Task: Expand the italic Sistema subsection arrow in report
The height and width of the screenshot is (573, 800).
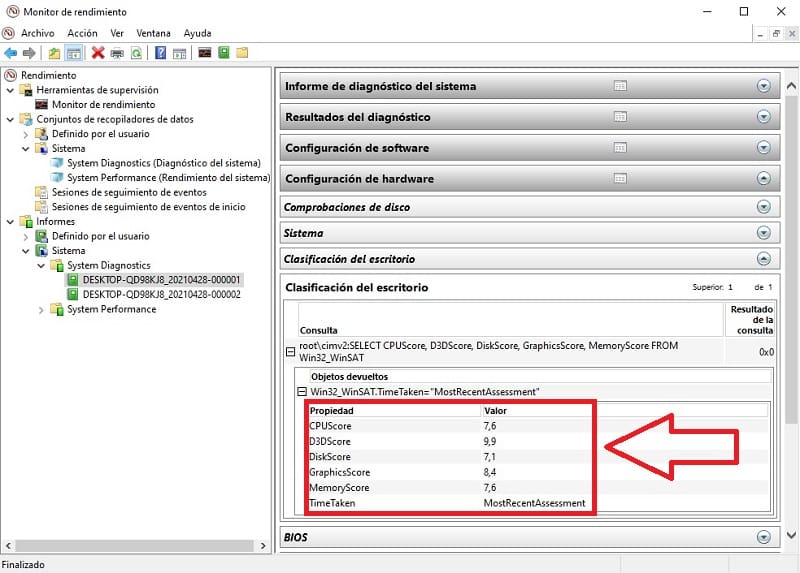Action: click(763, 233)
